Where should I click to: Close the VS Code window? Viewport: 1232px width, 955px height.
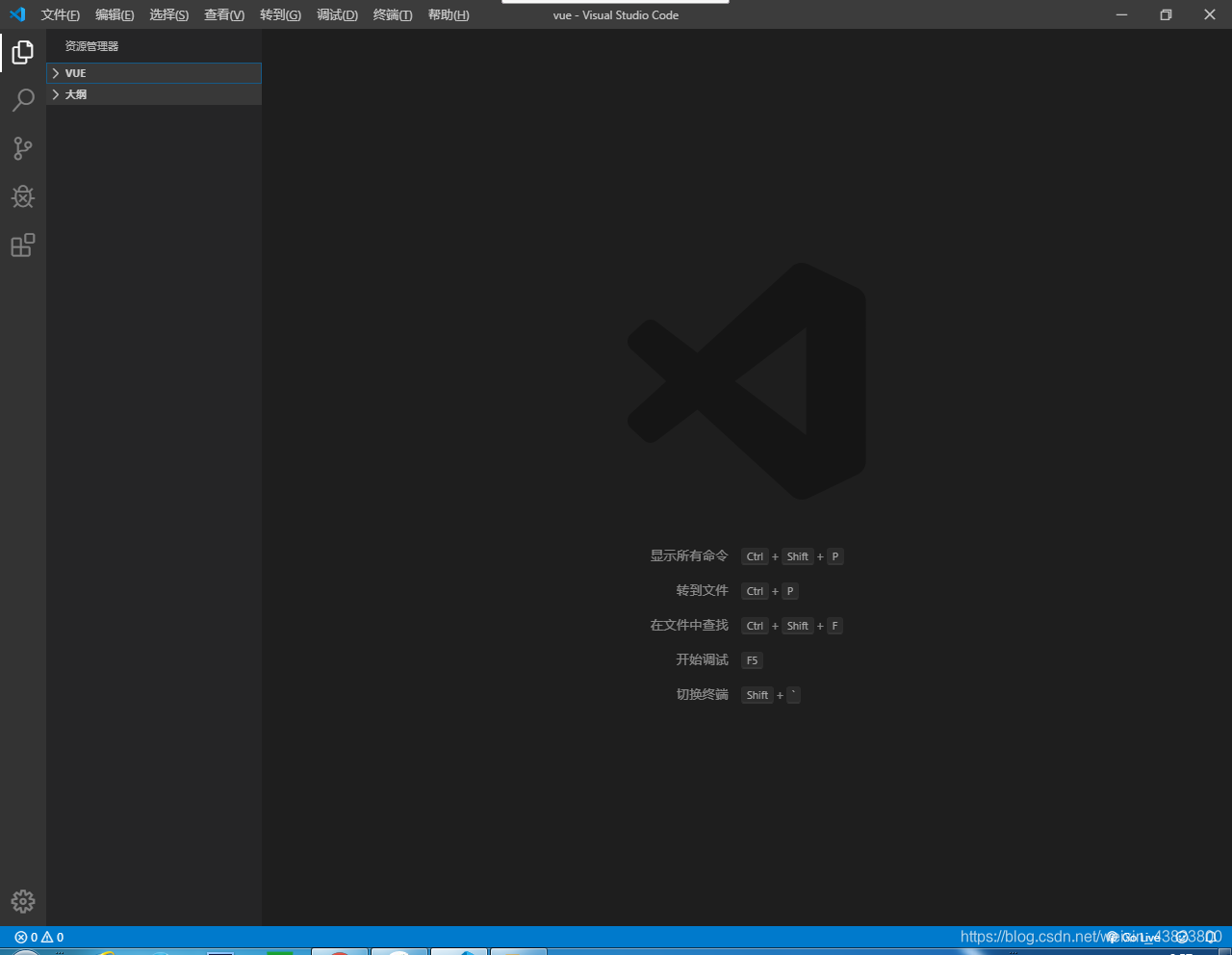1210,14
